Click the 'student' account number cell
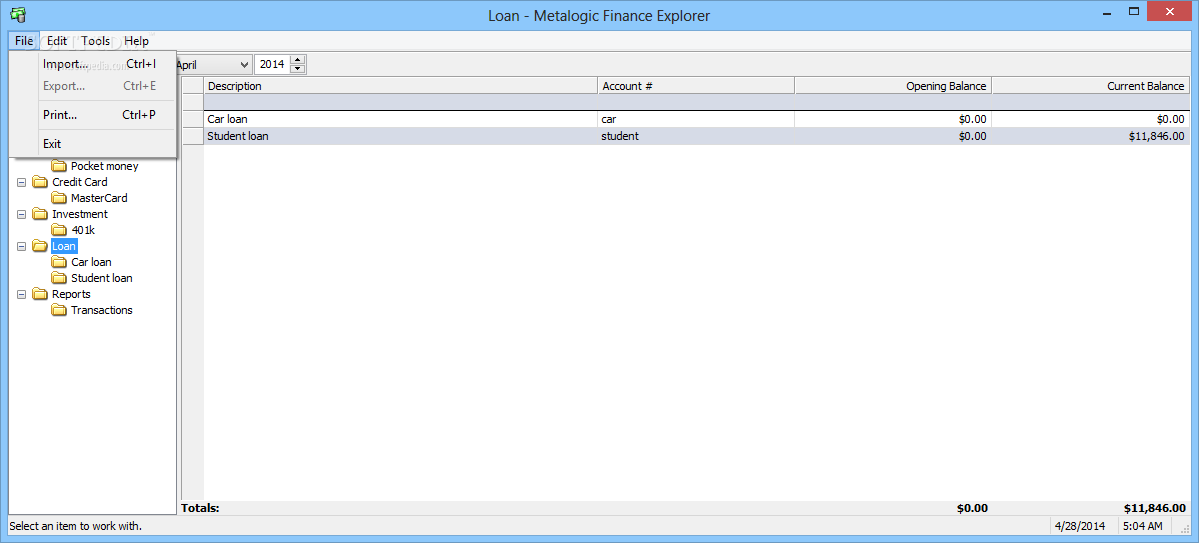 pyautogui.click(x=697, y=136)
